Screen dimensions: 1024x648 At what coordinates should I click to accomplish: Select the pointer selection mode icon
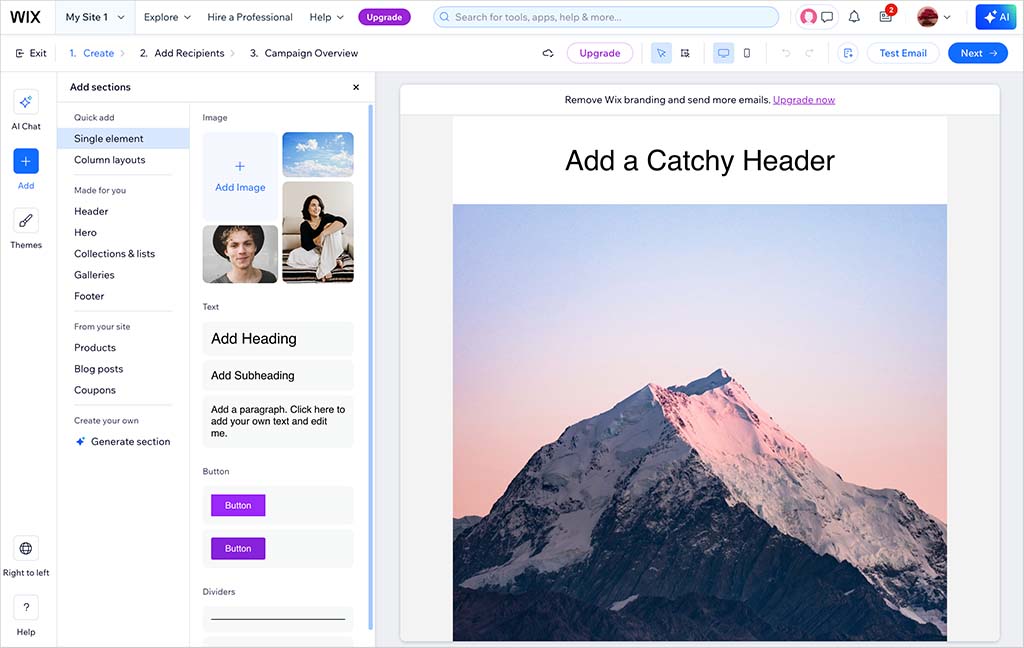click(661, 53)
